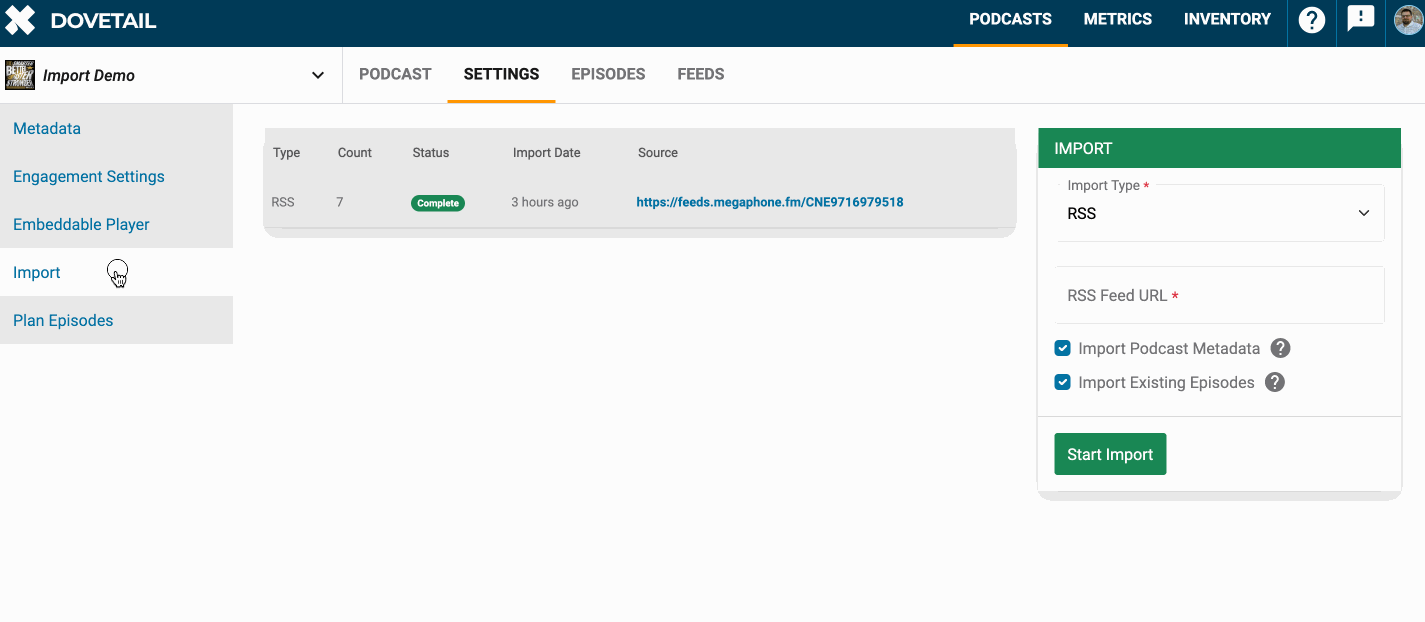Open the help question mark icon in header

pyautogui.click(x=1312, y=20)
